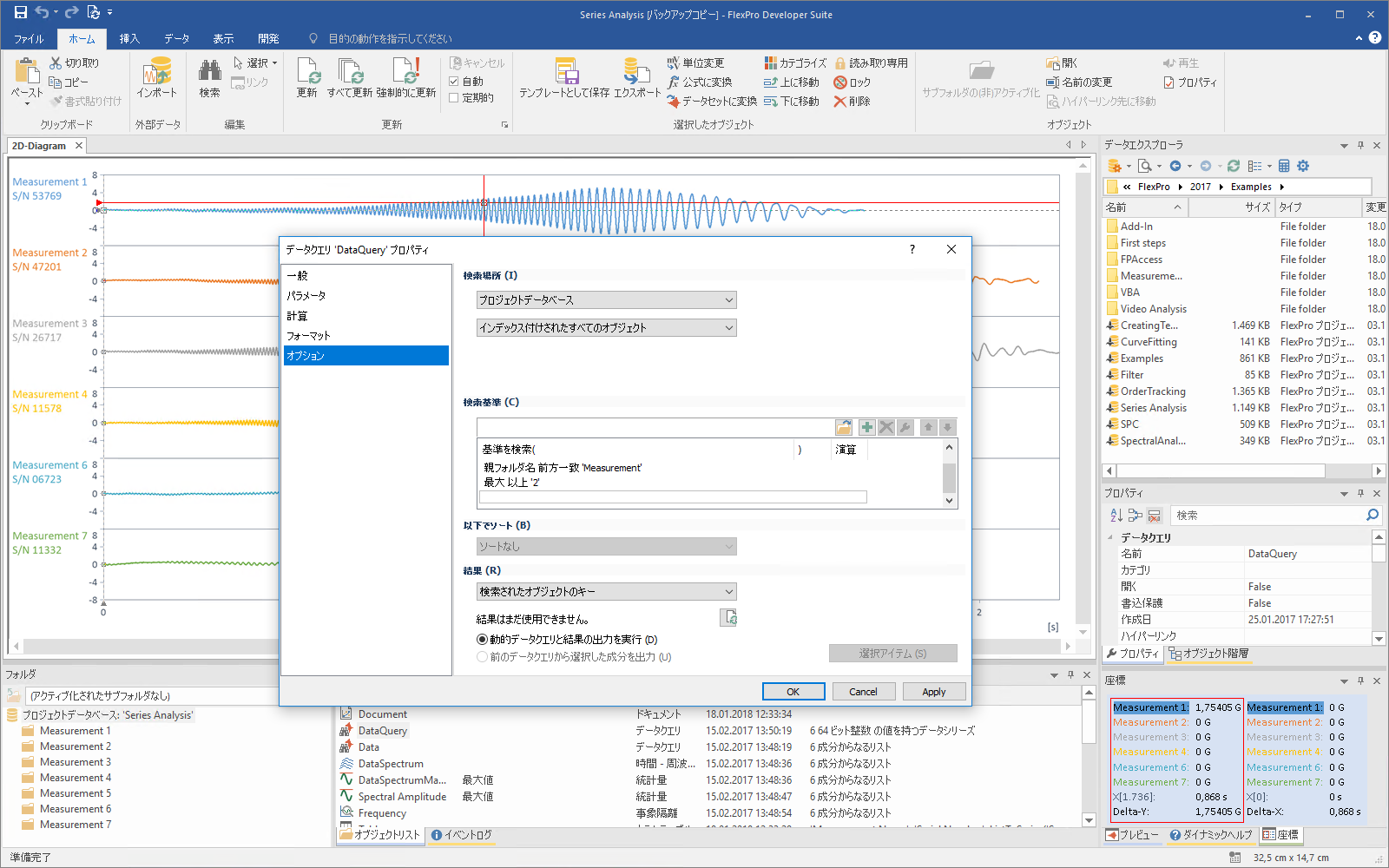The height and width of the screenshot is (868, 1389).
Task: Apply the DataQuery property changes
Action: coord(933,691)
